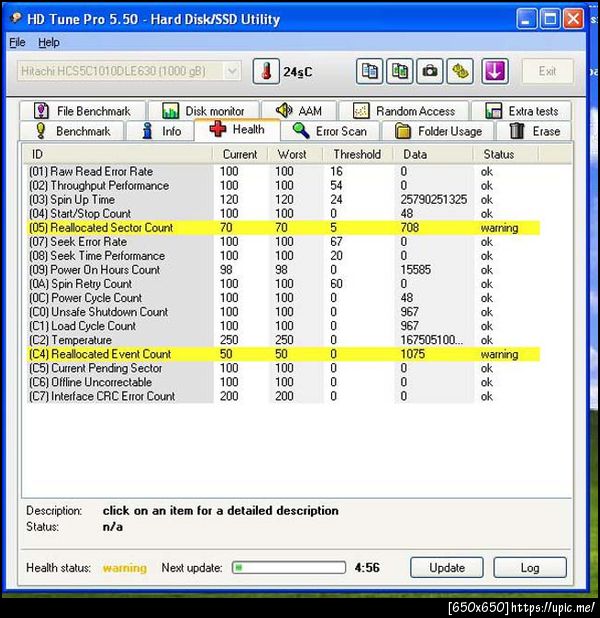This screenshot has width=600, height=618.
Task: Click the HD Tune Pro title bar icon
Action: click(x=16, y=18)
